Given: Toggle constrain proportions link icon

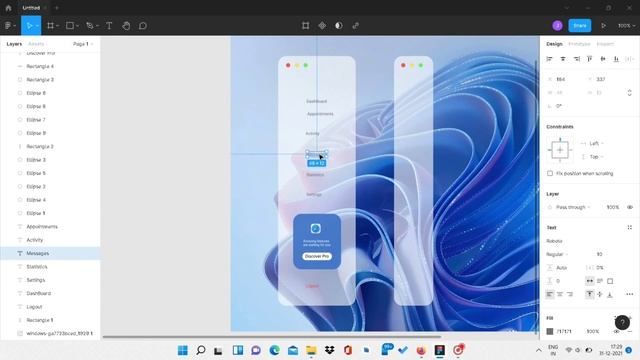Looking at the screenshot, I should click(629, 93).
